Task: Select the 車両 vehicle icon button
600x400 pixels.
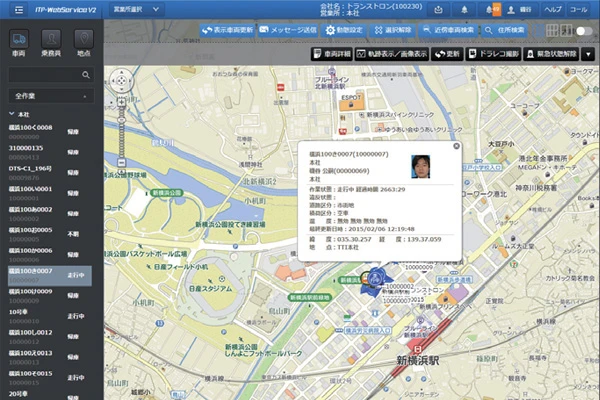Action: [x=18, y=42]
